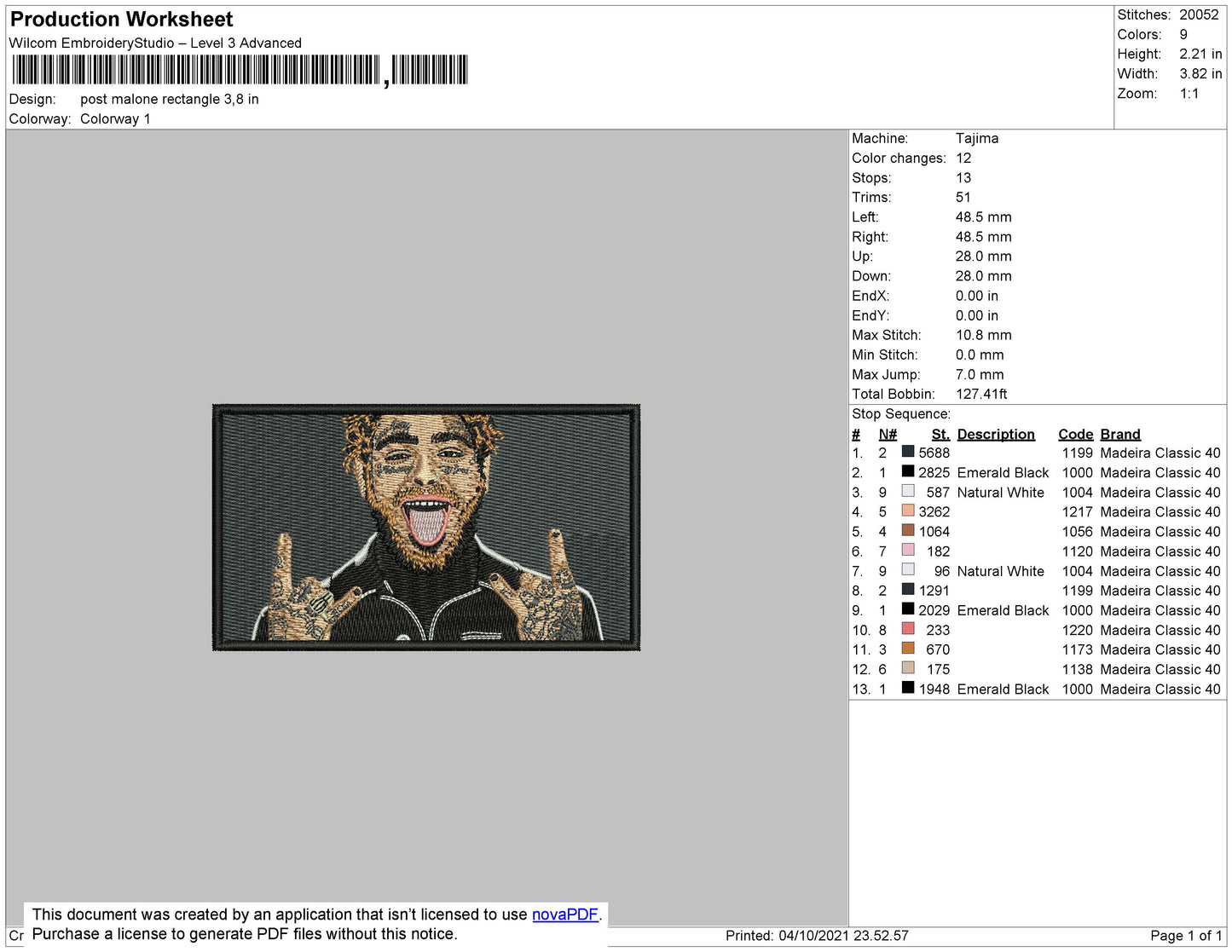Click the Max Stitch value '10.8 mm'
Viewport: 1232px width, 952px height.
(x=984, y=335)
